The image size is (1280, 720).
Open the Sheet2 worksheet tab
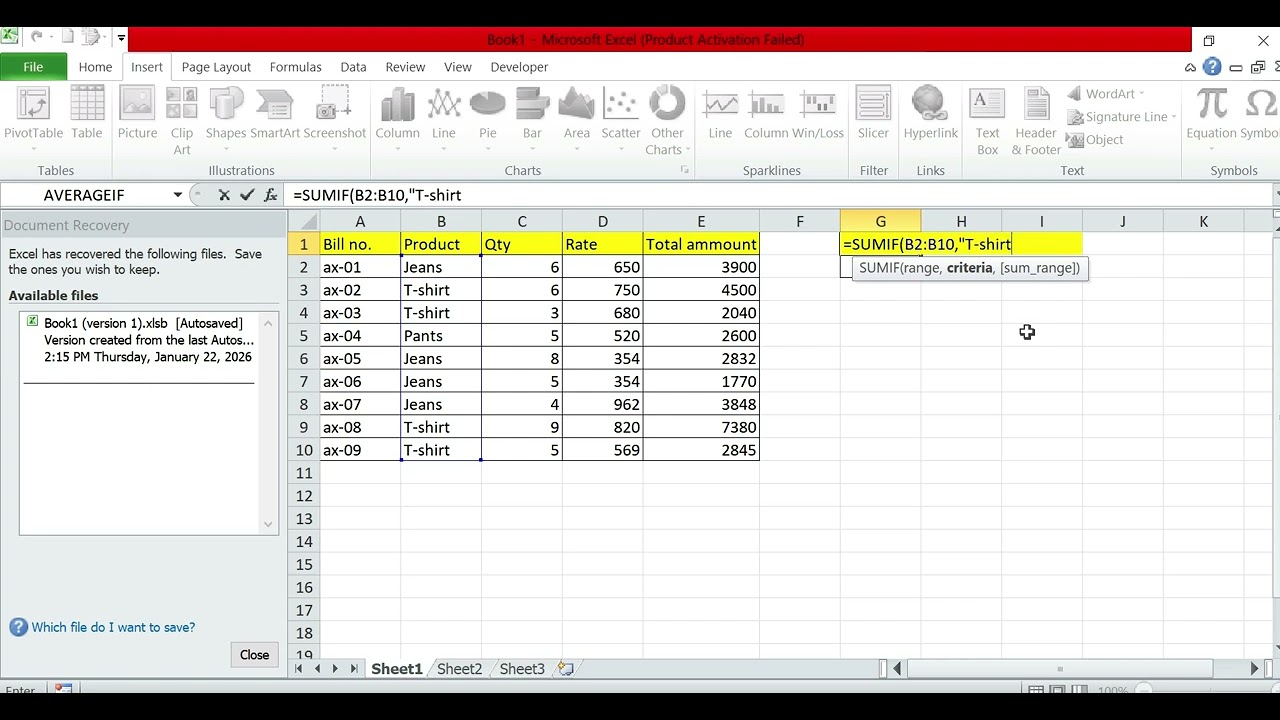coord(460,669)
